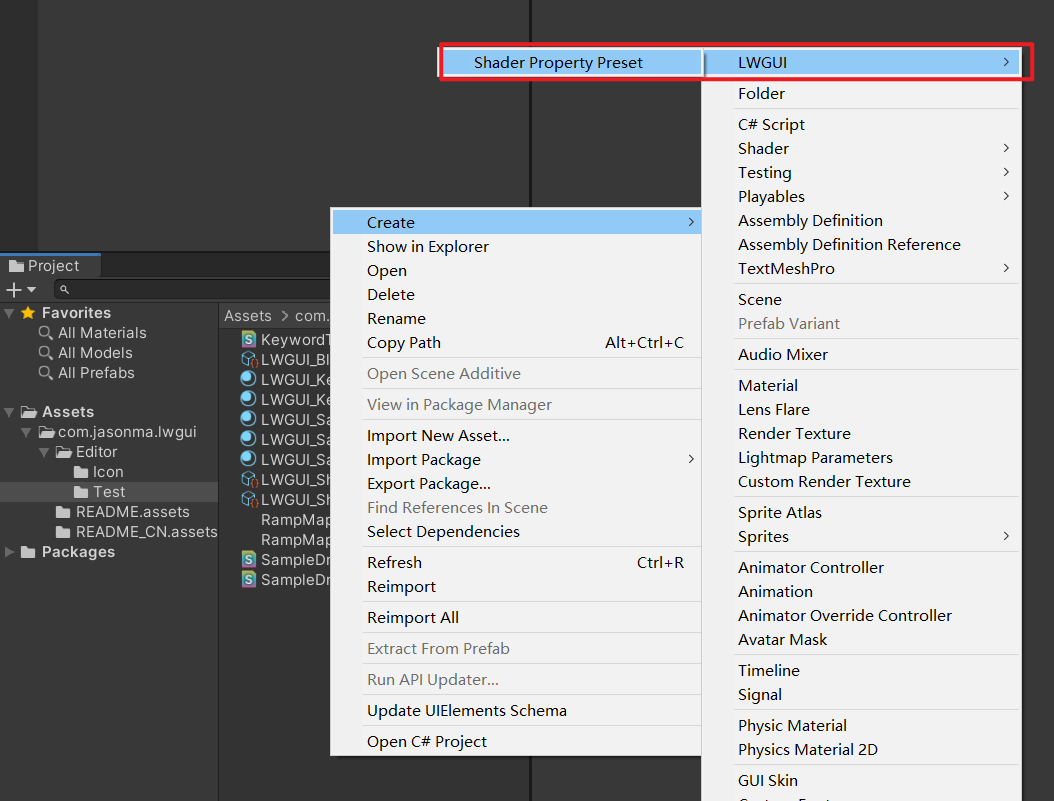Click Assets in the breadcrumb path
This screenshot has width=1054, height=801.
[248, 316]
